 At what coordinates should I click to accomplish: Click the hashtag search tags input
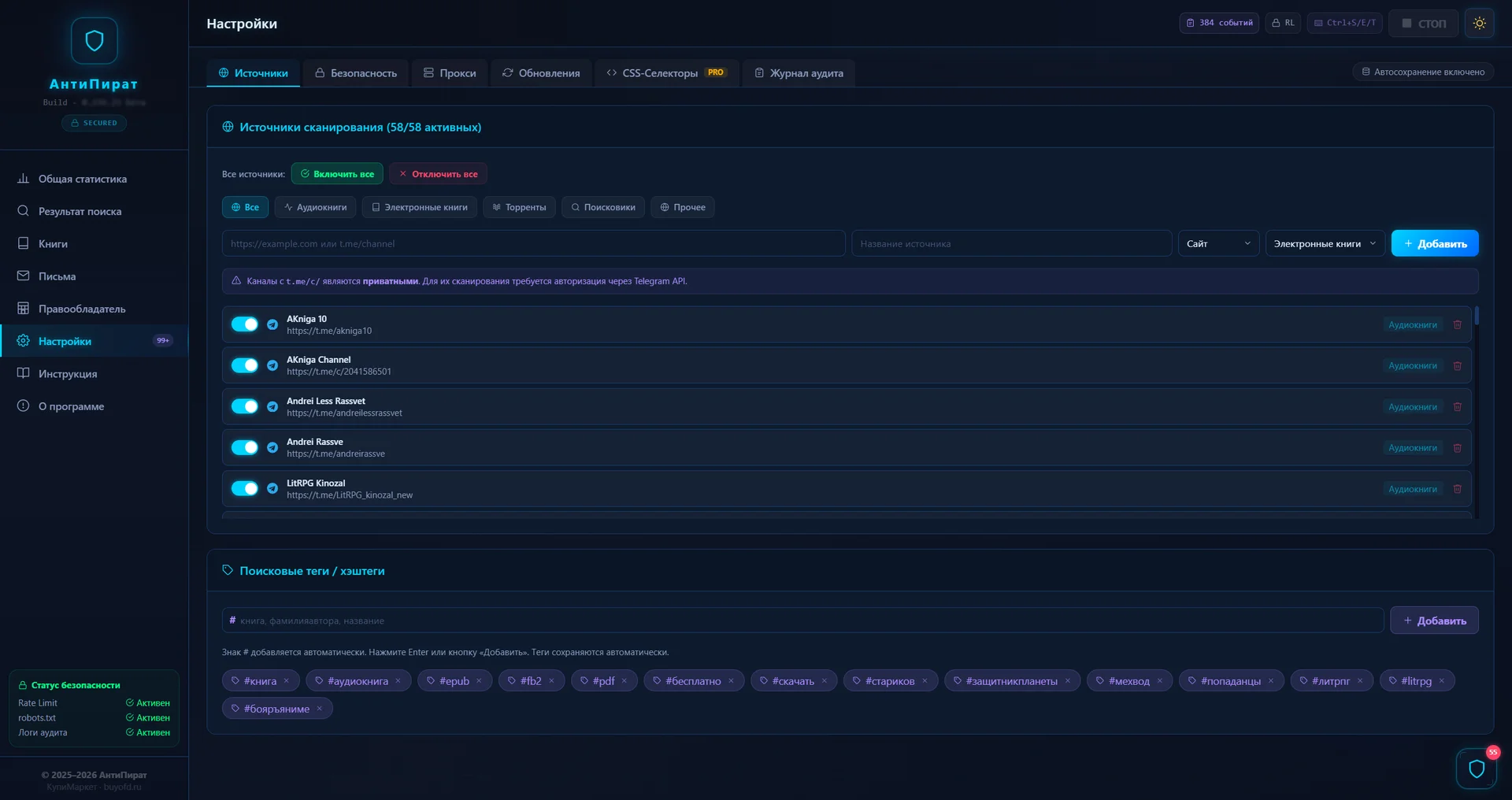coord(802,620)
